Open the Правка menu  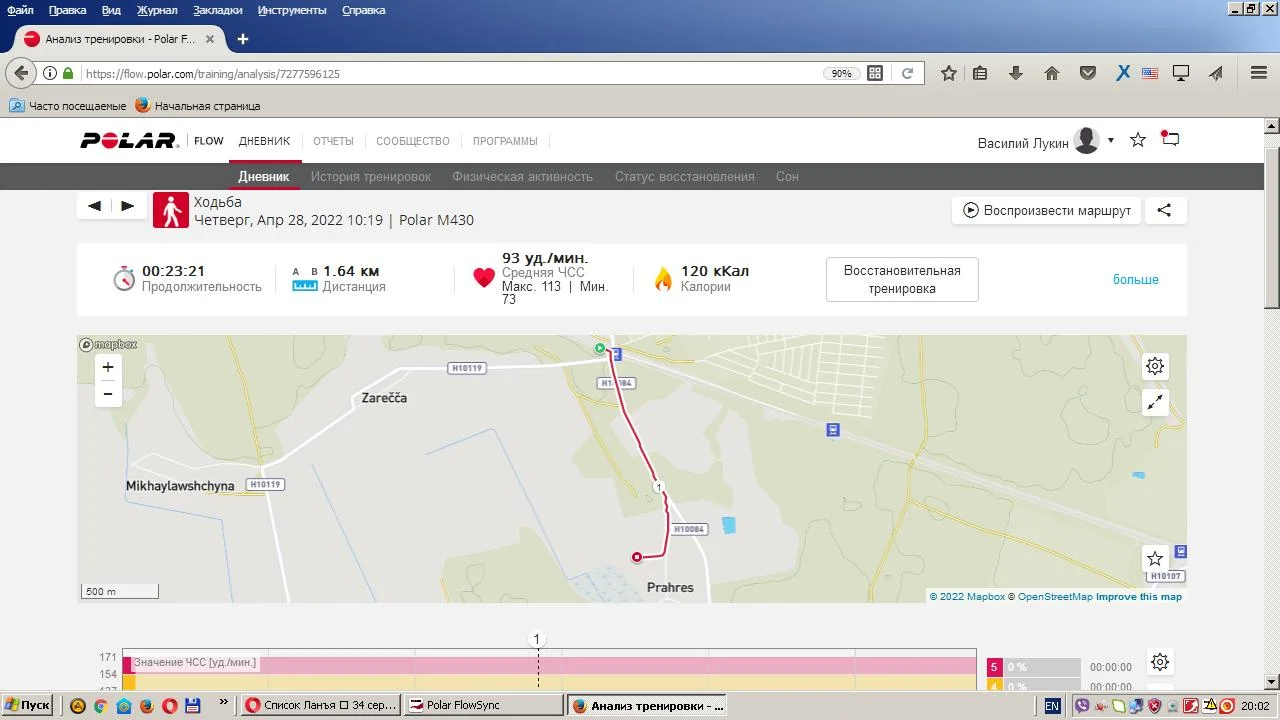tap(68, 10)
